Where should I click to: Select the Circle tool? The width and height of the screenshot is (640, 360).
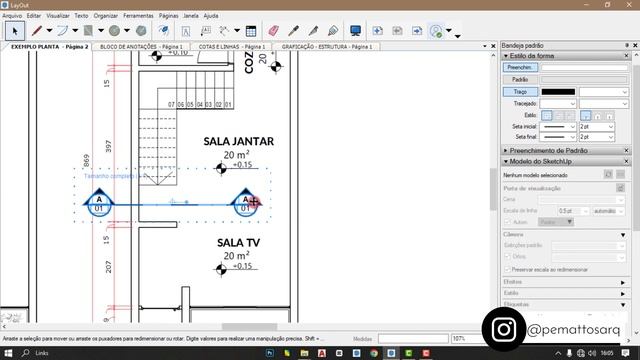click(114, 31)
